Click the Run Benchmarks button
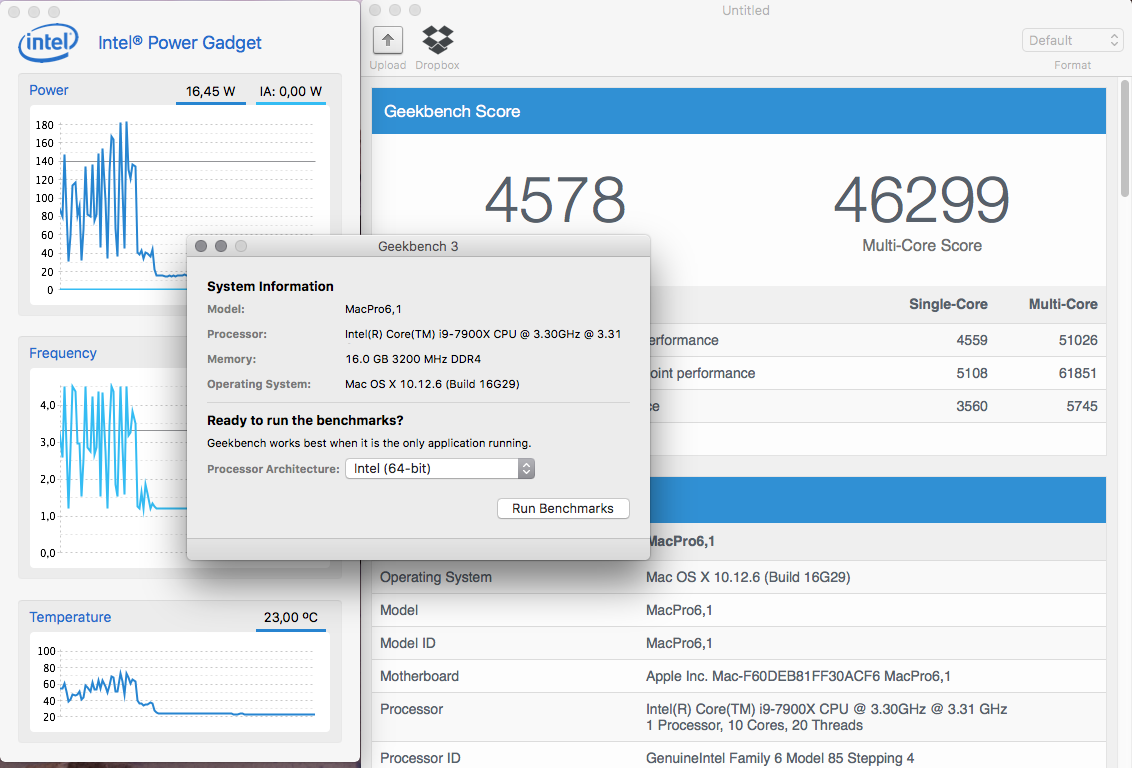Screen dimensions: 1132x768 [563, 508]
